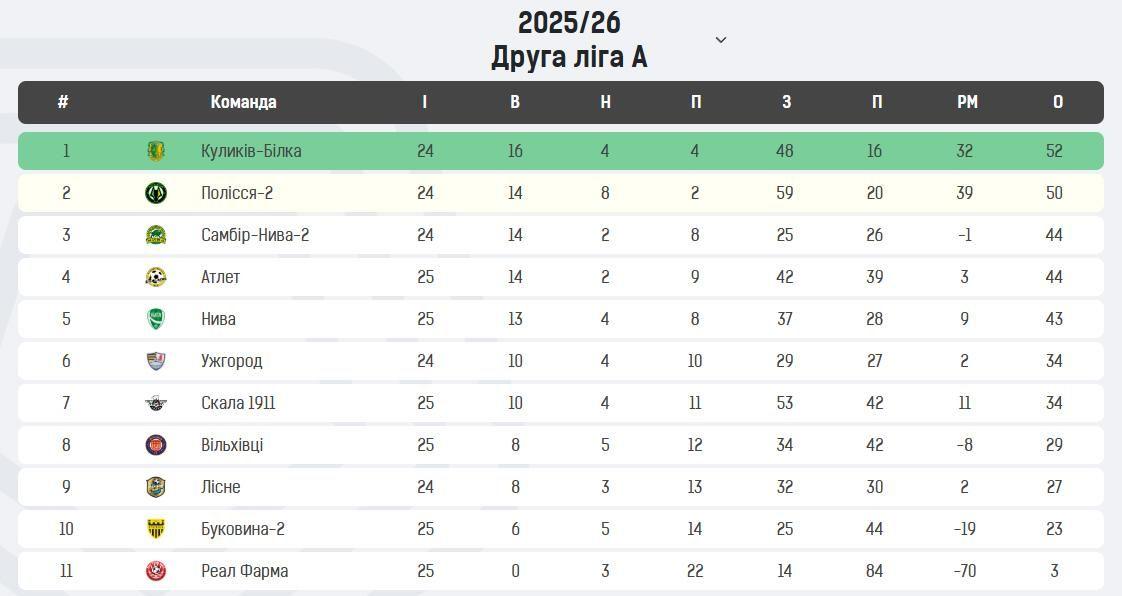The width and height of the screenshot is (1122, 596).
Task: Open the Лісне team link
Action: click(220, 487)
